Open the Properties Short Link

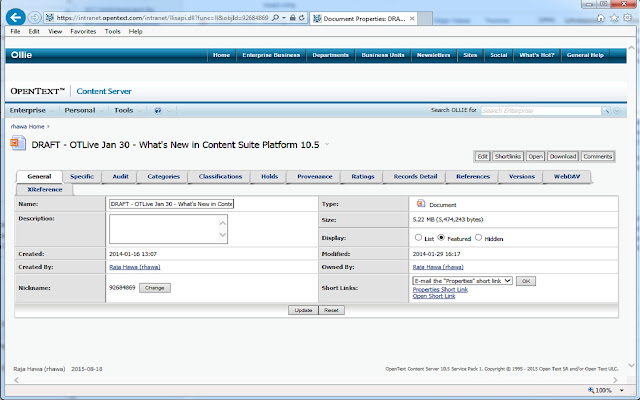tap(440, 289)
